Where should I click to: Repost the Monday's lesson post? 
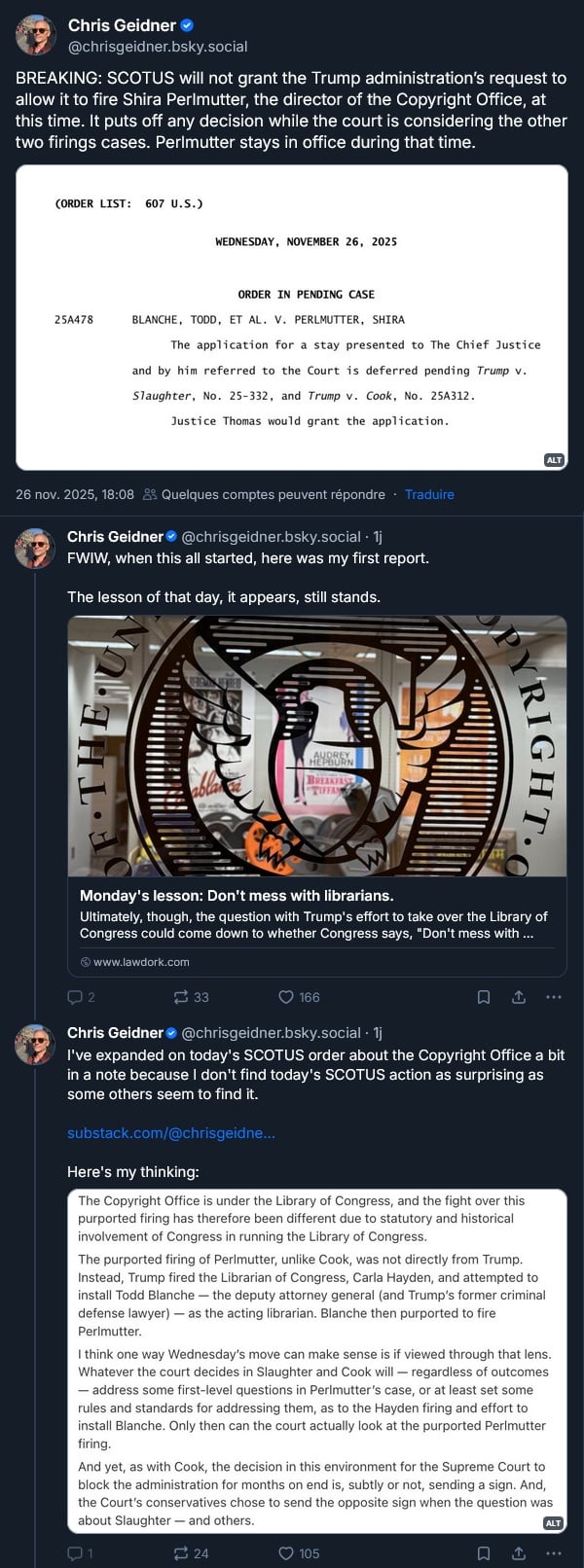[x=181, y=997]
